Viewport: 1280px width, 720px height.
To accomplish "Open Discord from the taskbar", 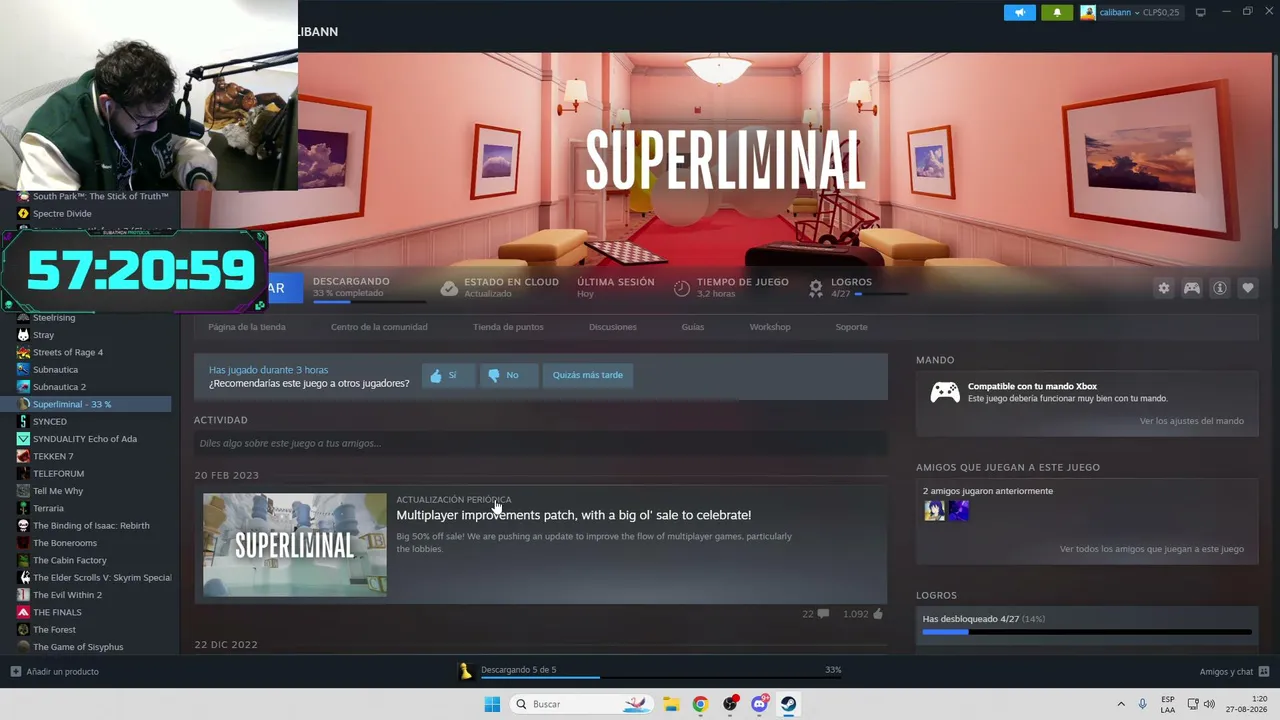I will point(759,704).
